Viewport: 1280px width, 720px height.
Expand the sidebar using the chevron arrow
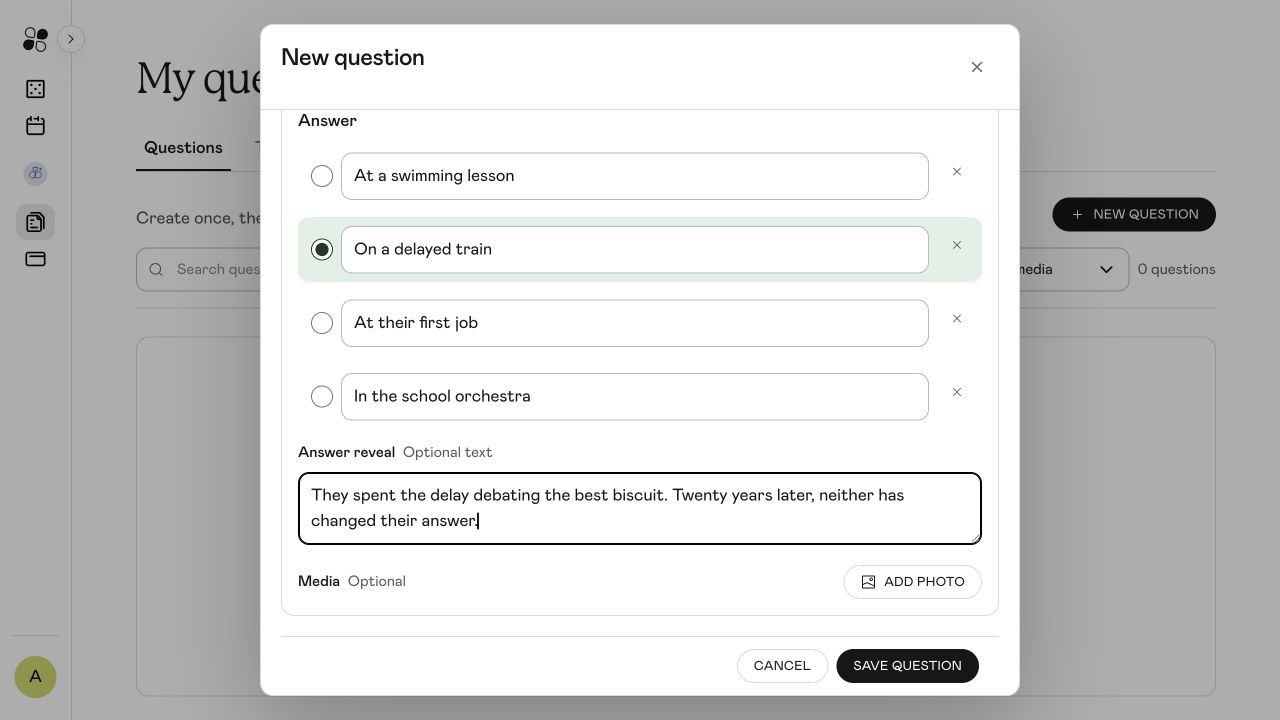pos(71,39)
